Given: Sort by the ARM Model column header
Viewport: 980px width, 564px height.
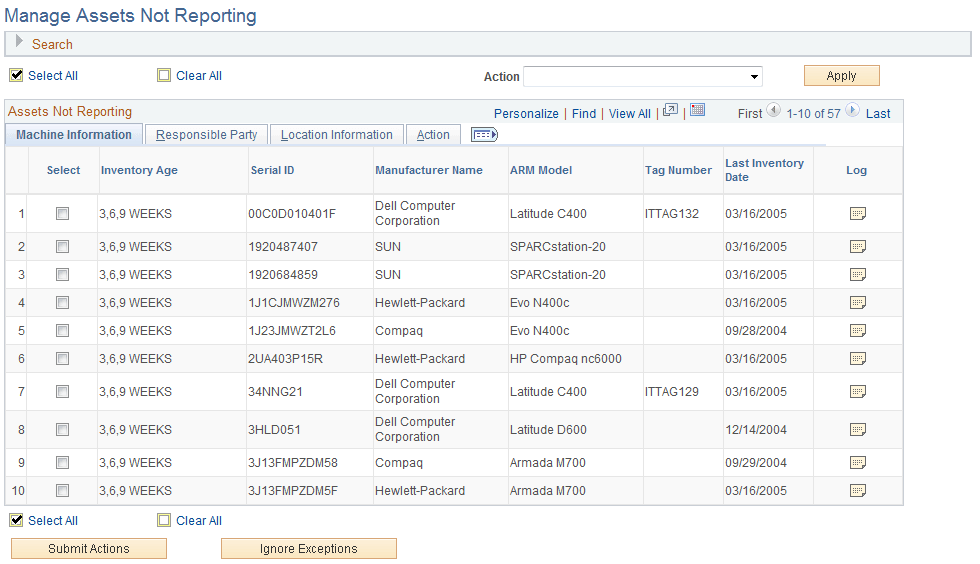Looking at the screenshot, I should pos(541,170).
